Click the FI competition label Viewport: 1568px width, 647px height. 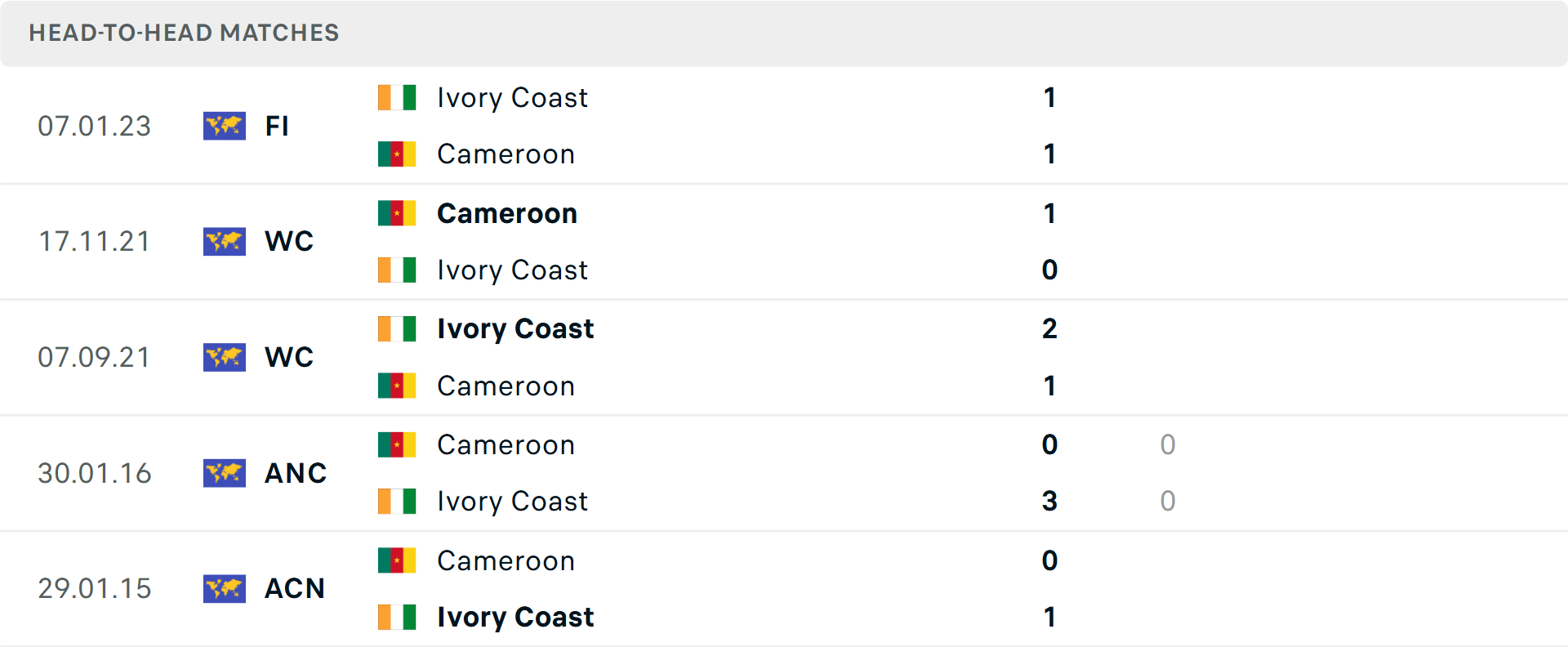pyautogui.click(x=277, y=127)
